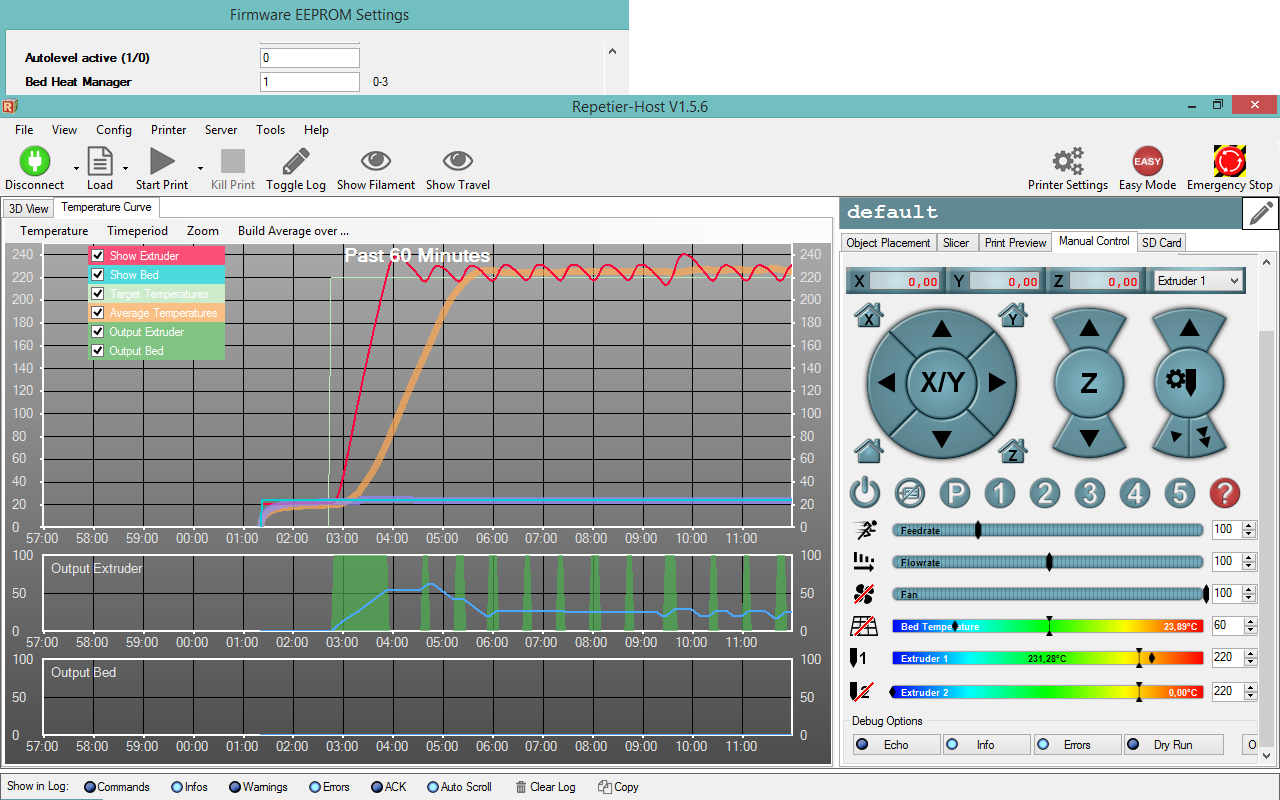Open Printer Settings gear icon

(x=1067, y=161)
